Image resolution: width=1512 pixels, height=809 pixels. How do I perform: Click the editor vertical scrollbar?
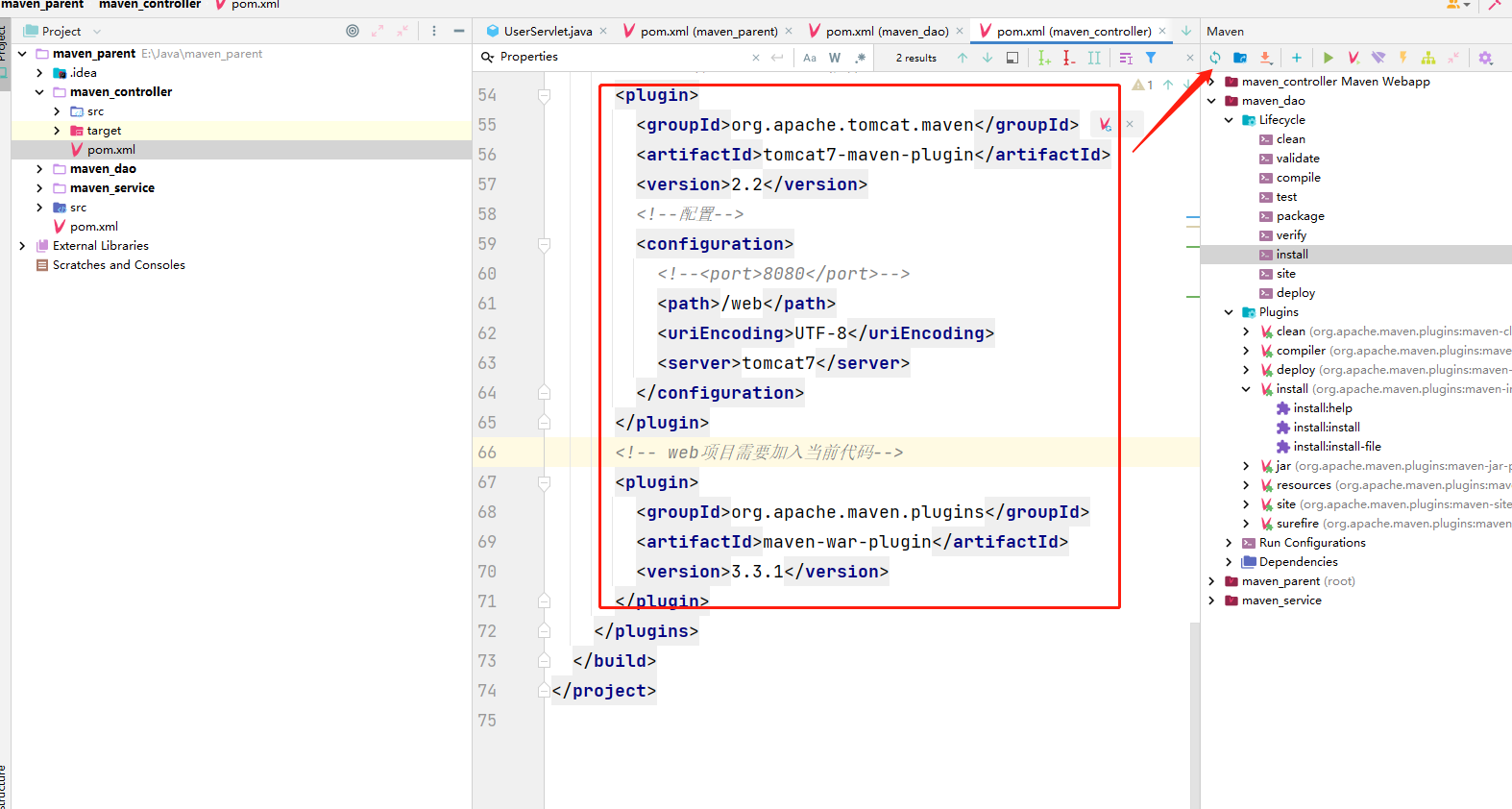coord(1194,715)
